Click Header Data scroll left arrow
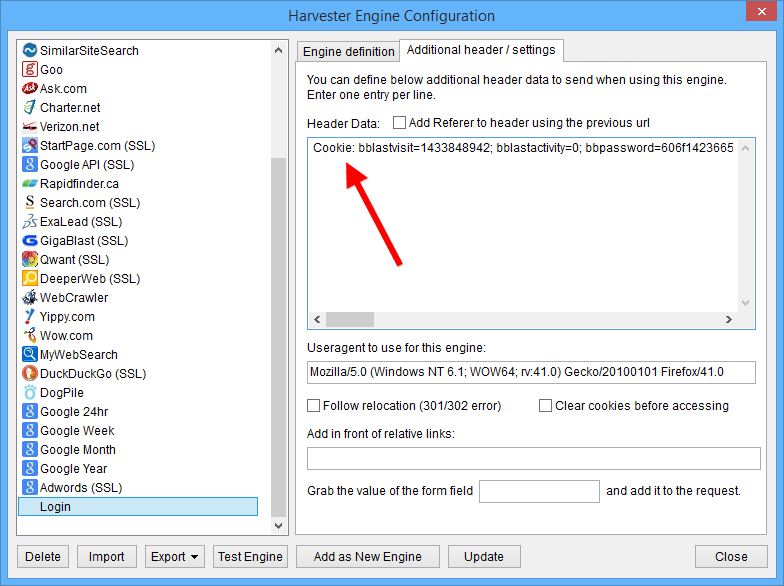This screenshot has width=784, height=586. pyautogui.click(x=317, y=320)
